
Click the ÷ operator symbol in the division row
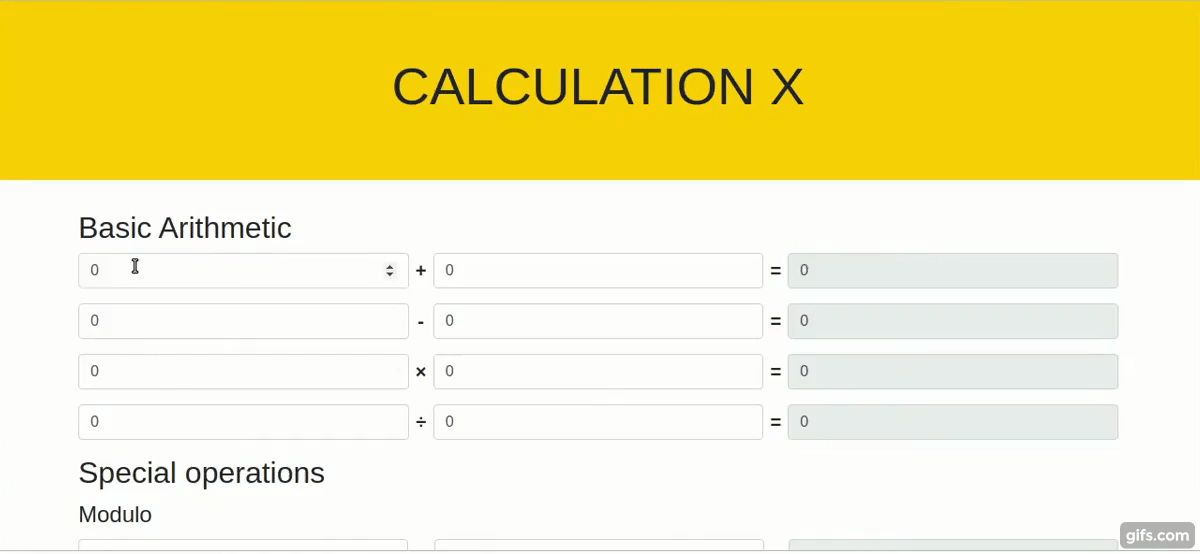click(x=421, y=422)
